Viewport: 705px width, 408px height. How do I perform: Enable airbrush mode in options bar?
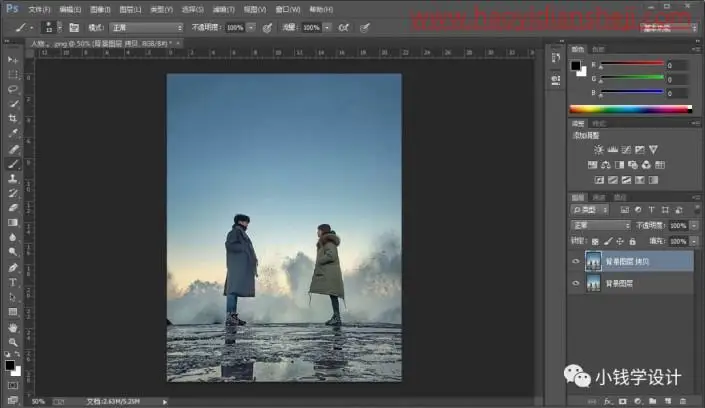344,27
